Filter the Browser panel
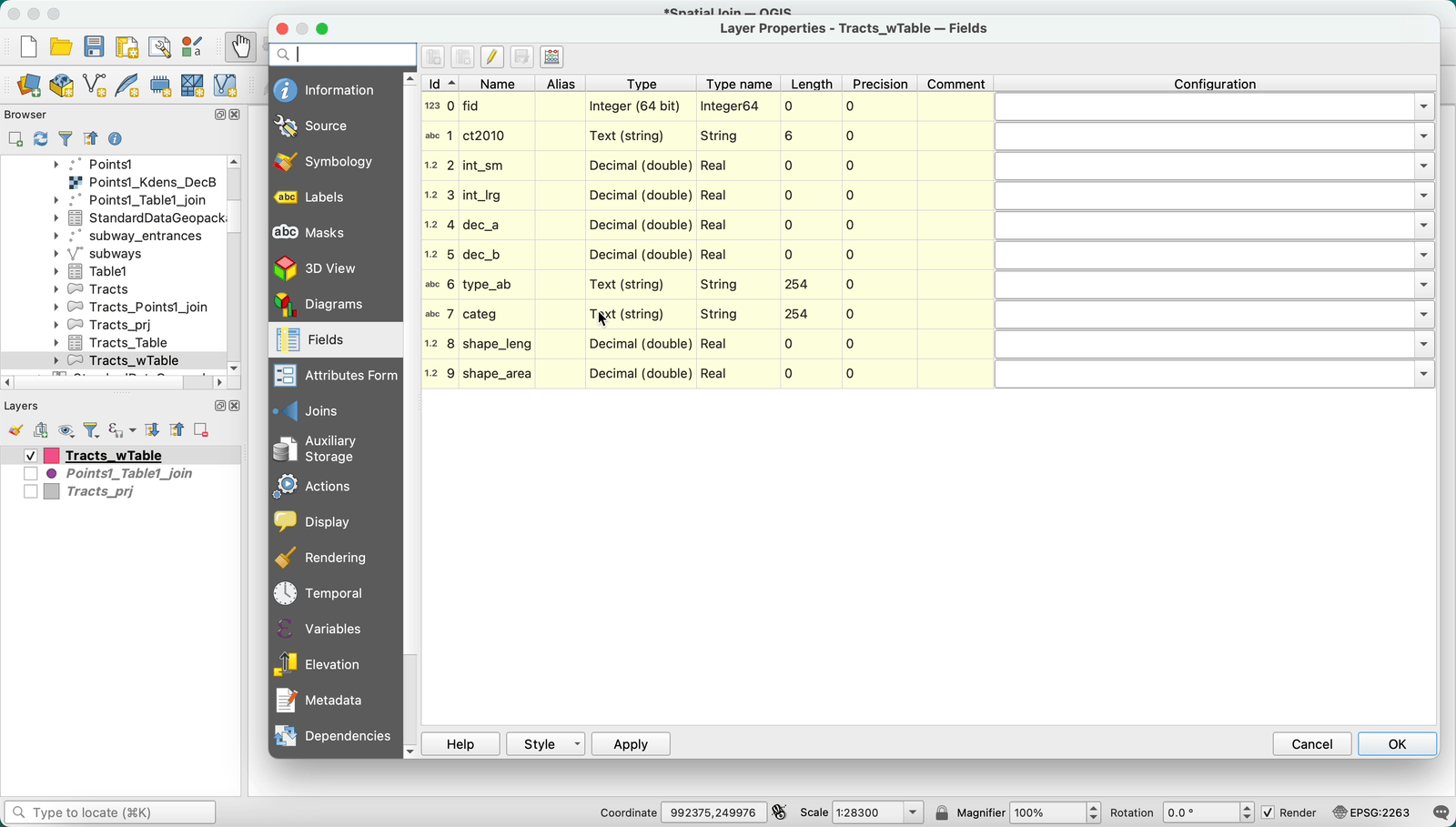The height and width of the screenshot is (827, 1456). click(x=65, y=138)
